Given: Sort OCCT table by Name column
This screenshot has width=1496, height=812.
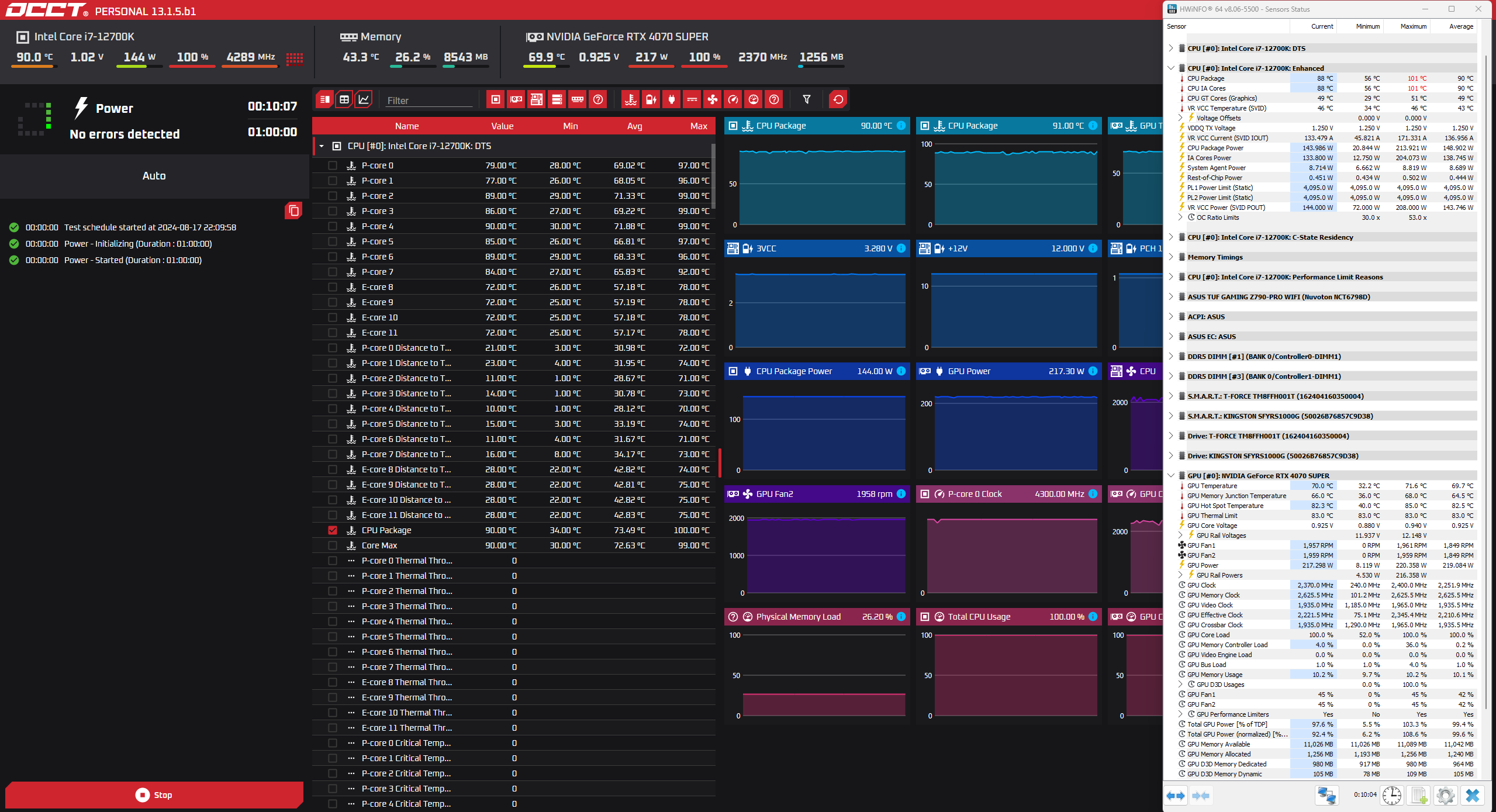Looking at the screenshot, I should (407, 126).
